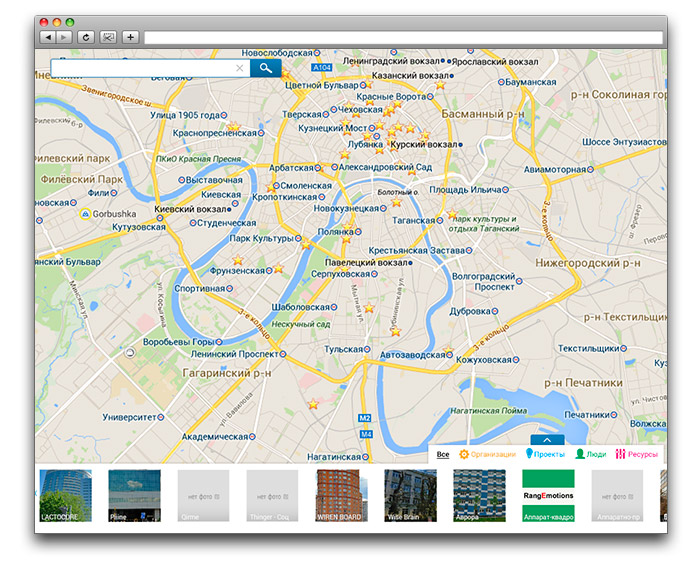Open the Ресурсы filter
700x566 pixels.
[637, 454]
